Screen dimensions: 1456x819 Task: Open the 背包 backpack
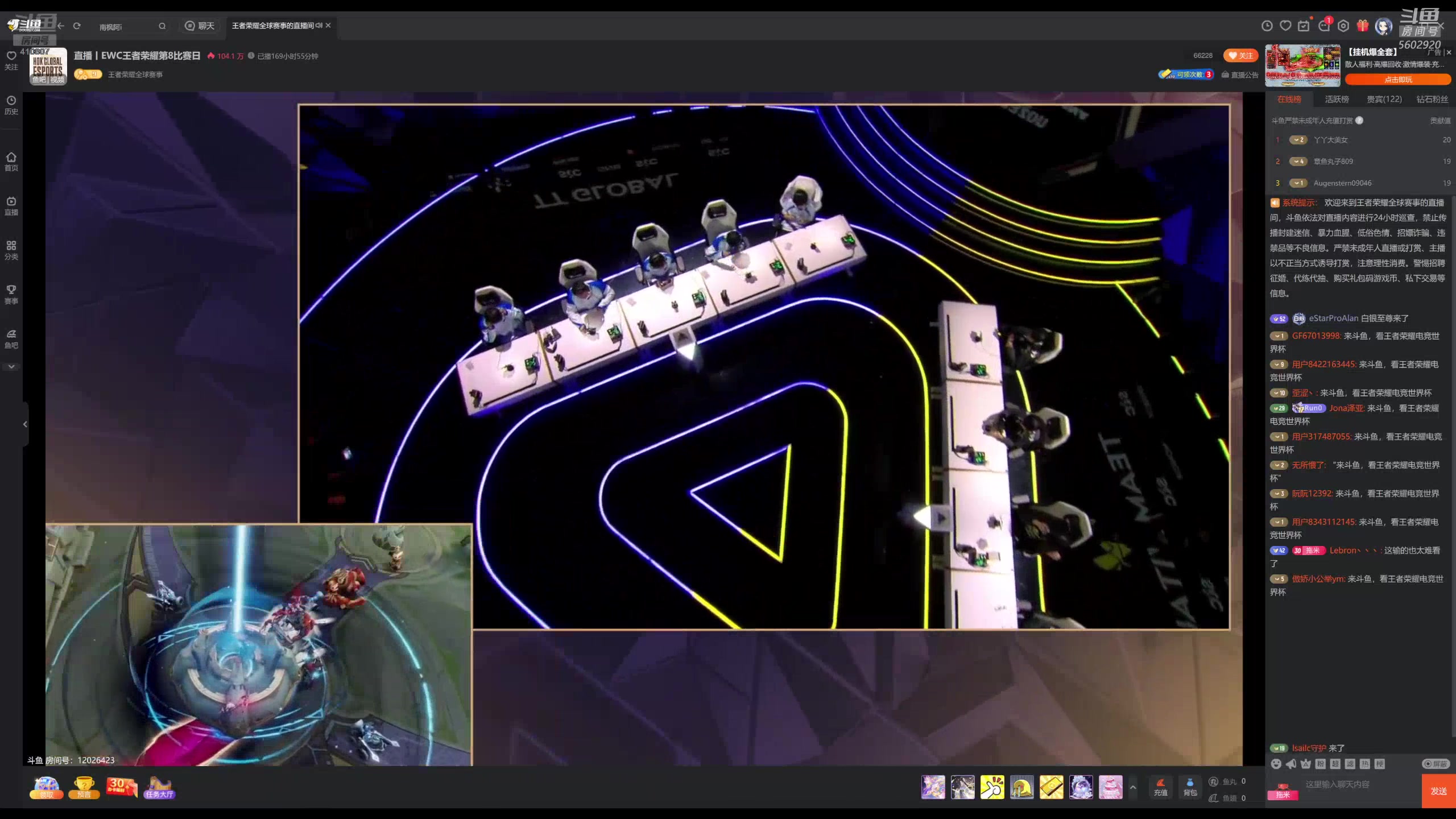[1190, 787]
